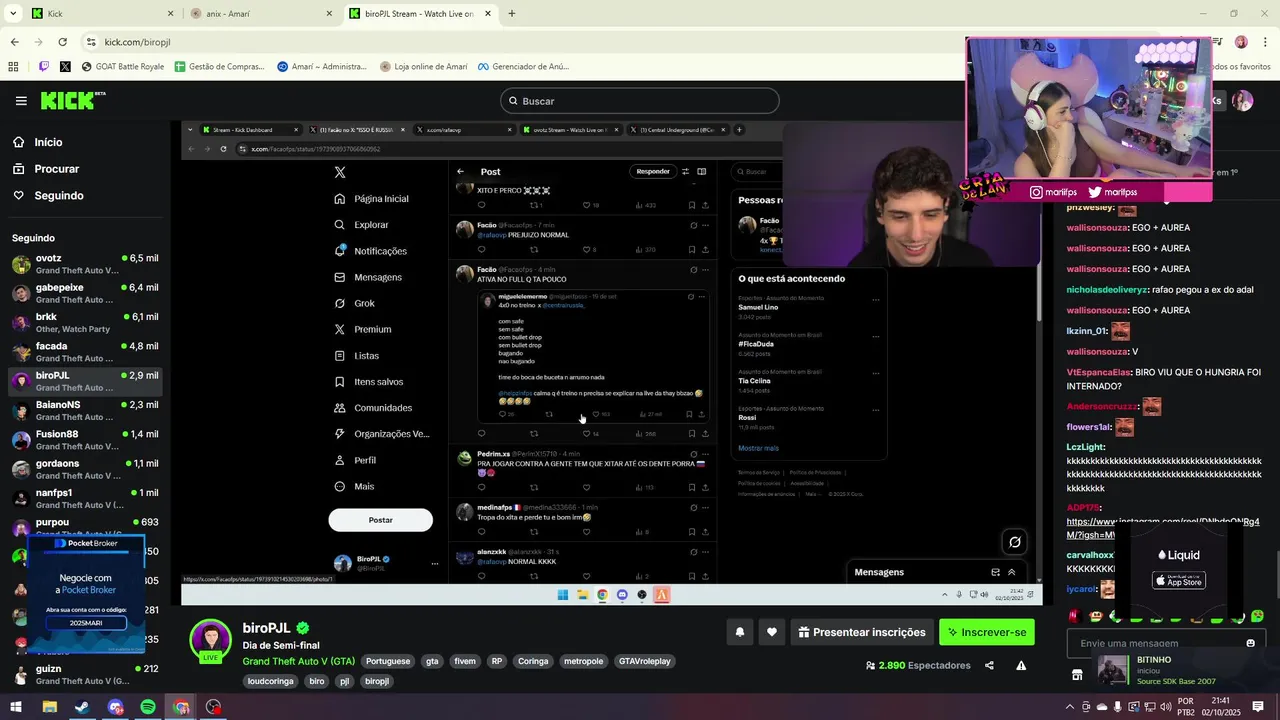Open the ovotz followed channel
The height and width of the screenshot is (720, 1280).
(x=85, y=264)
